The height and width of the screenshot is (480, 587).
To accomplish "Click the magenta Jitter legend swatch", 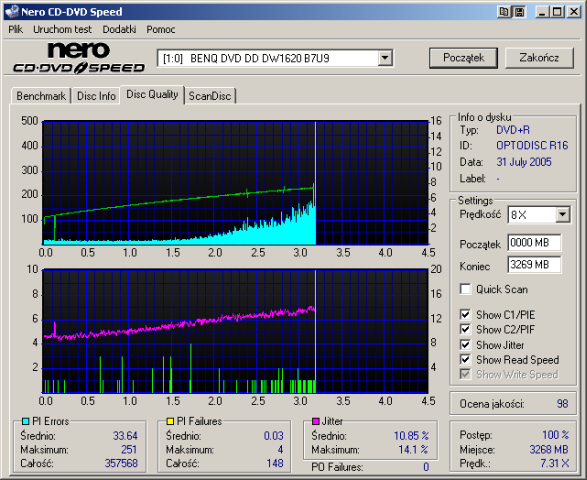I will pos(315,421).
